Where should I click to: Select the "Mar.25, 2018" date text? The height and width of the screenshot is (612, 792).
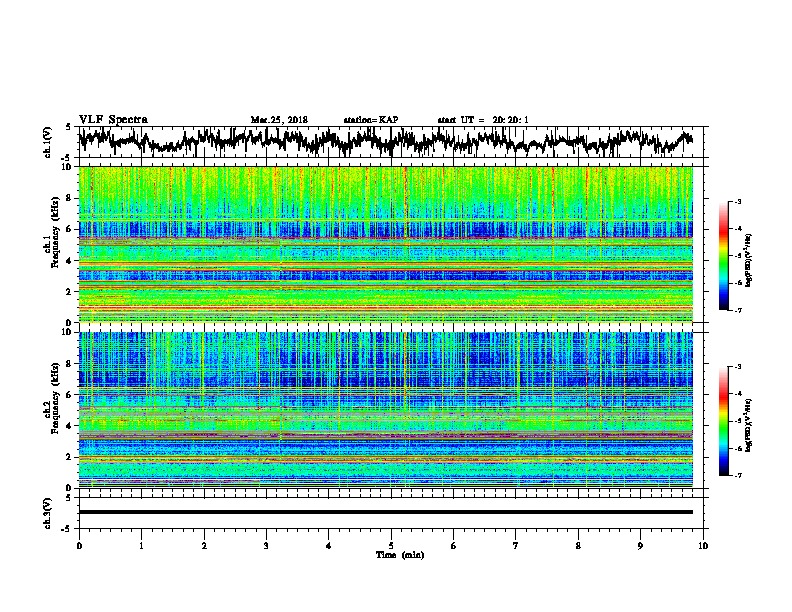tap(279, 120)
